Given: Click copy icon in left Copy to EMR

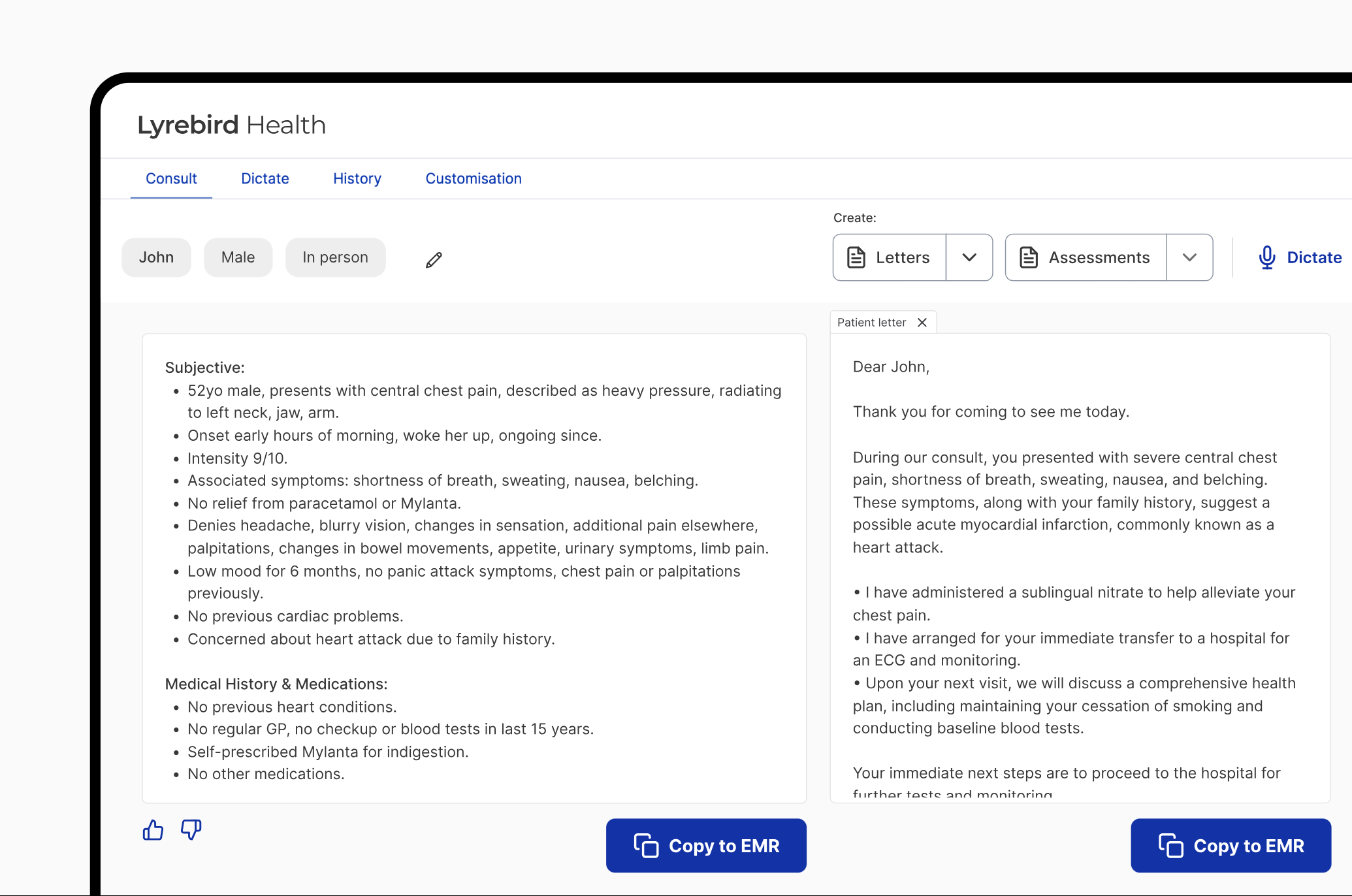Looking at the screenshot, I should 646,845.
